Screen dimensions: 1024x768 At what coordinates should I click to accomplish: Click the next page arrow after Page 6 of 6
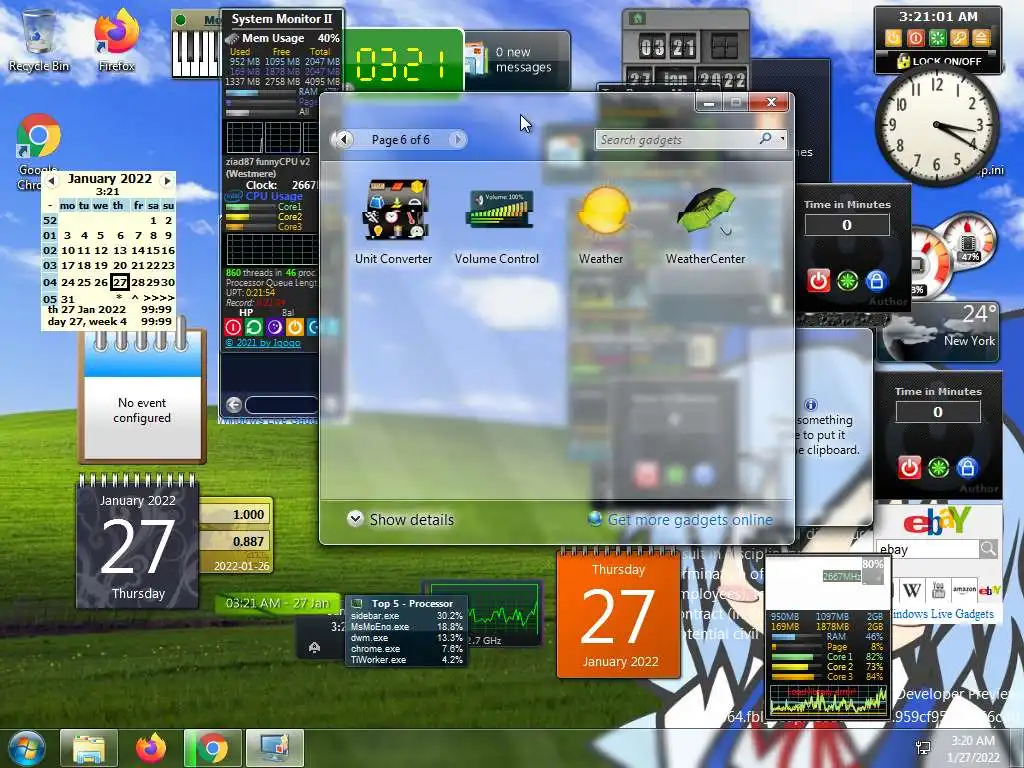click(458, 139)
